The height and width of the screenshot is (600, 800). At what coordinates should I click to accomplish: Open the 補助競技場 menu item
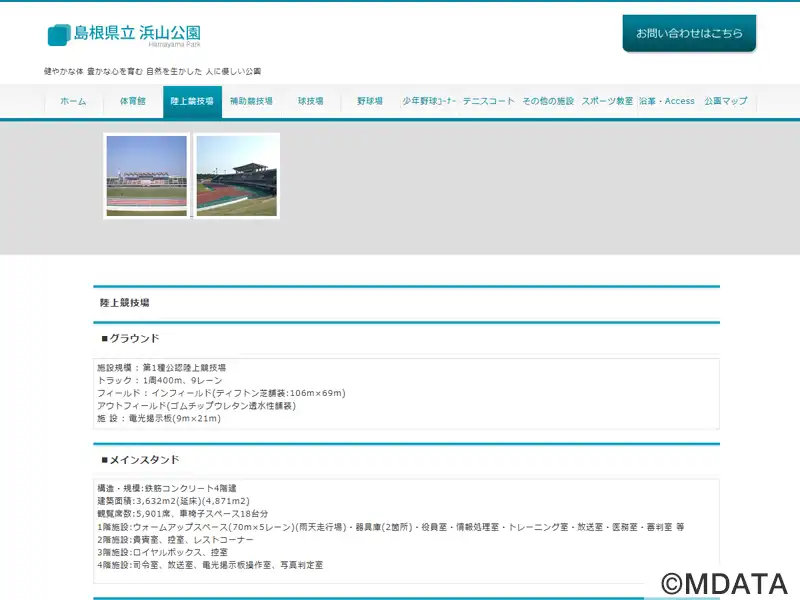tap(252, 101)
